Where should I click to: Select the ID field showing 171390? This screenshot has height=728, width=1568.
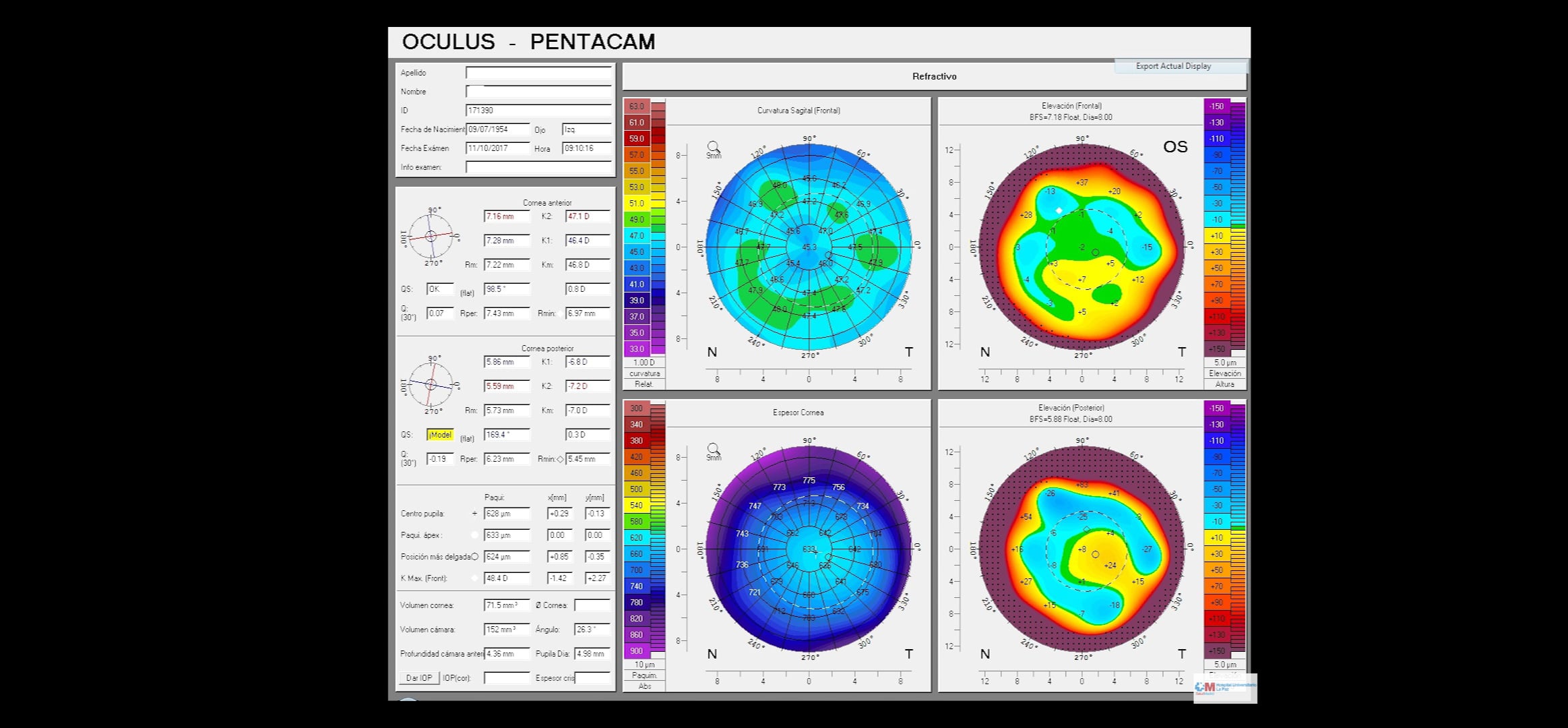coord(538,111)
